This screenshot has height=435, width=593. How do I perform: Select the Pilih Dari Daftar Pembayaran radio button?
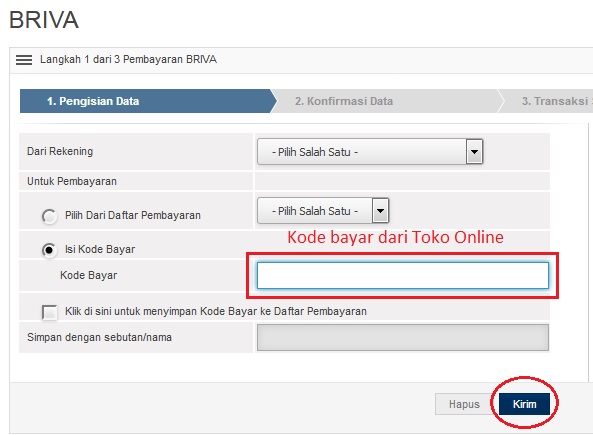(x=49, y=216)
